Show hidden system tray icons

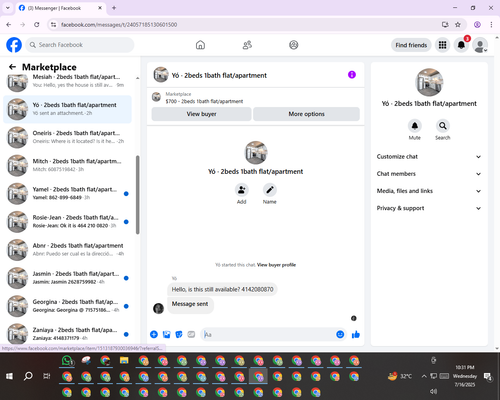tap(424, 376)
